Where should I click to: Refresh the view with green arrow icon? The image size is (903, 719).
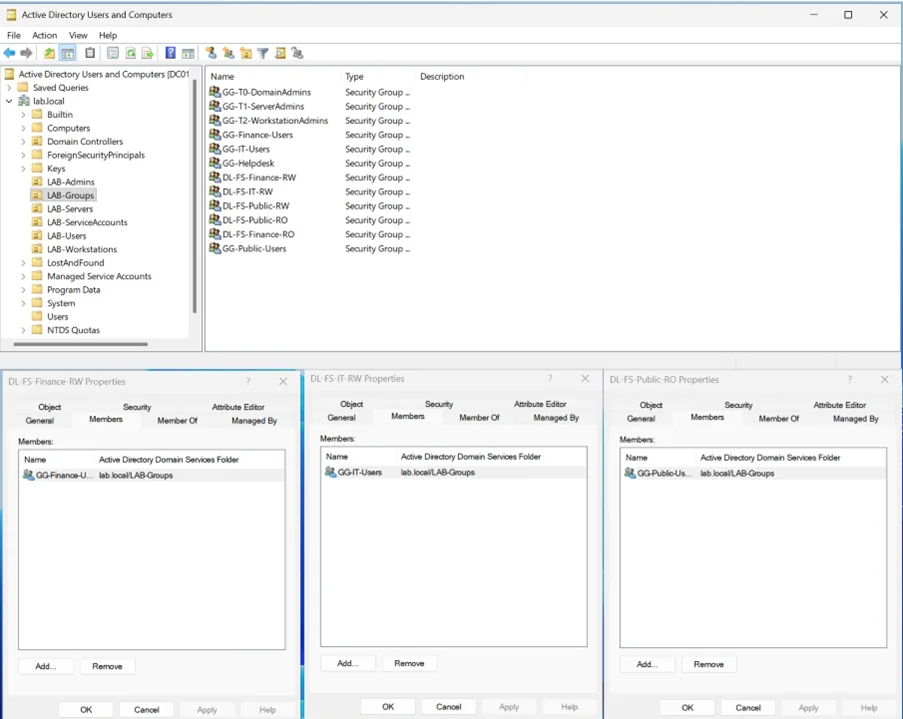[x=131, y=53]
